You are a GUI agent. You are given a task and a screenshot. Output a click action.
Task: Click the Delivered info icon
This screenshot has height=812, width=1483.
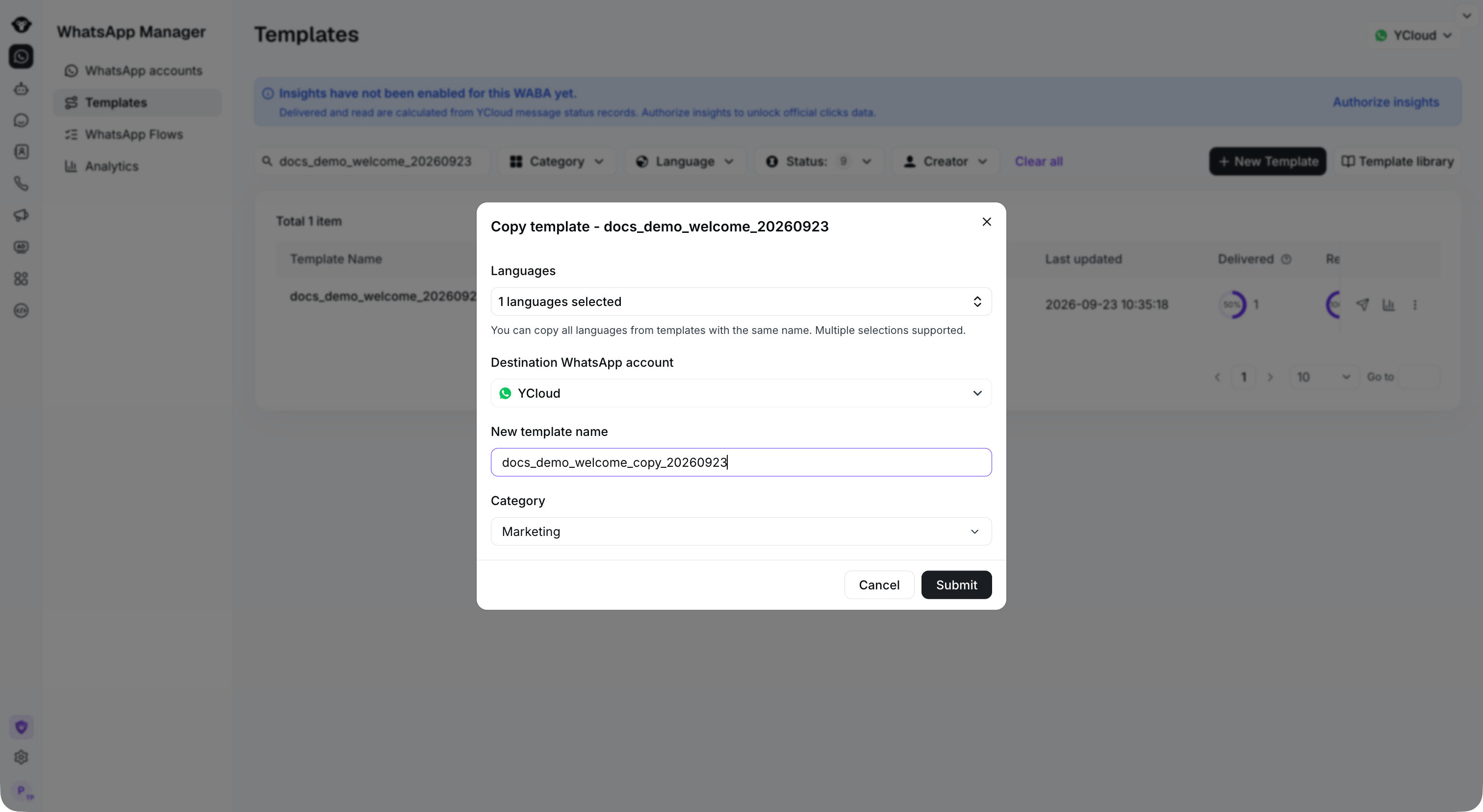(x=1286, y=259)
